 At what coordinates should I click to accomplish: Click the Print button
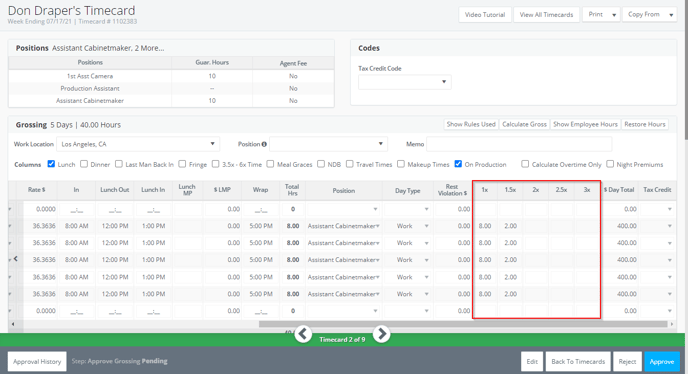595,14
